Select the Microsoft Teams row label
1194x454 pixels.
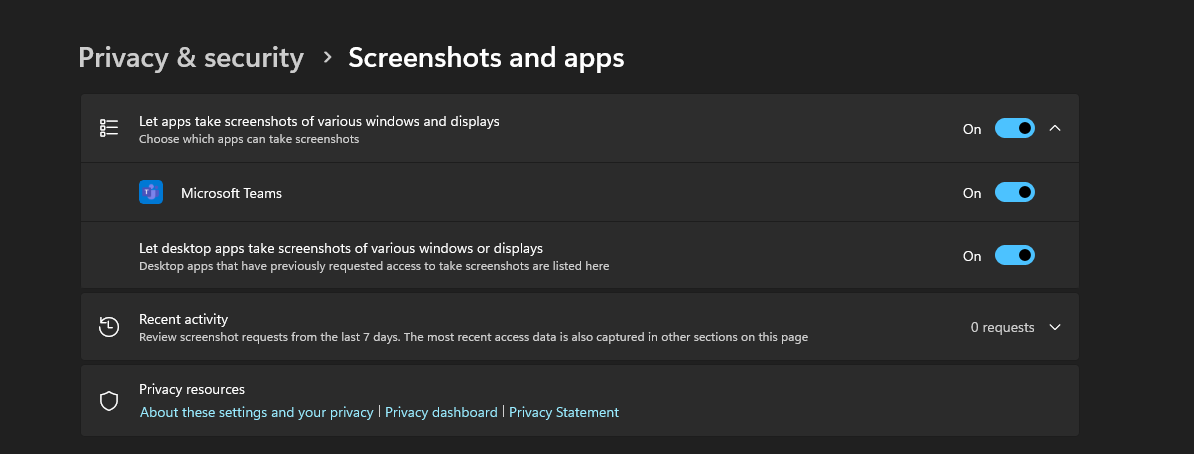coord(231,193)
